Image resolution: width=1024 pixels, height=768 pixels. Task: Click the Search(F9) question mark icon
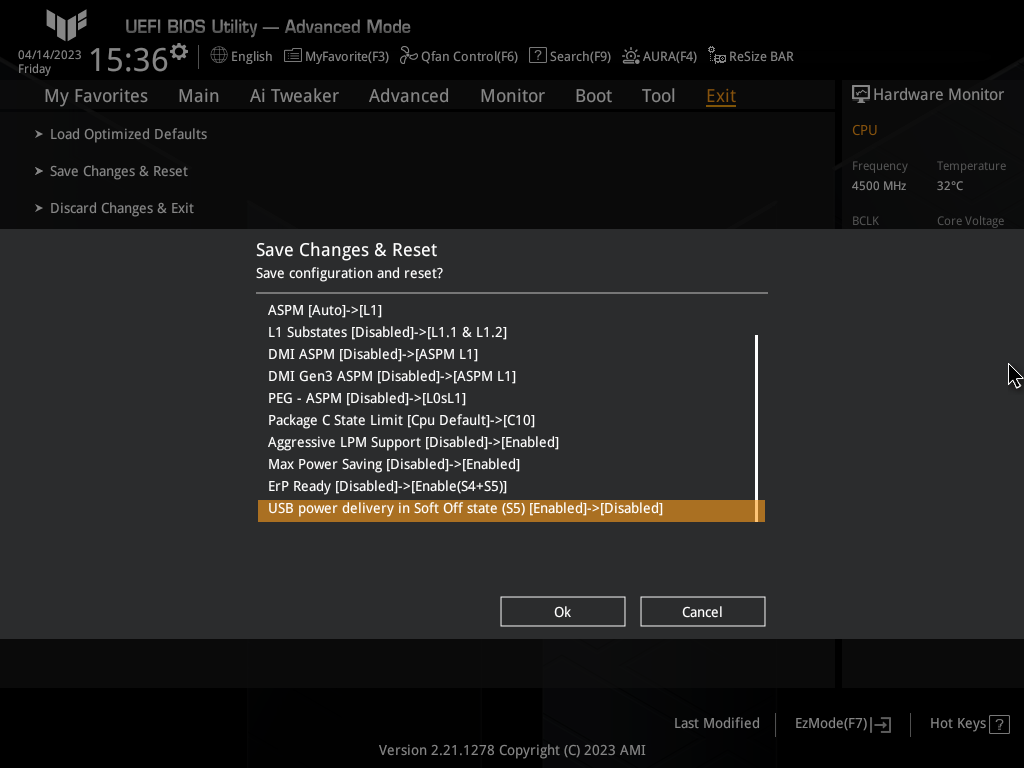pyautogui.click(x=537, y=56)
